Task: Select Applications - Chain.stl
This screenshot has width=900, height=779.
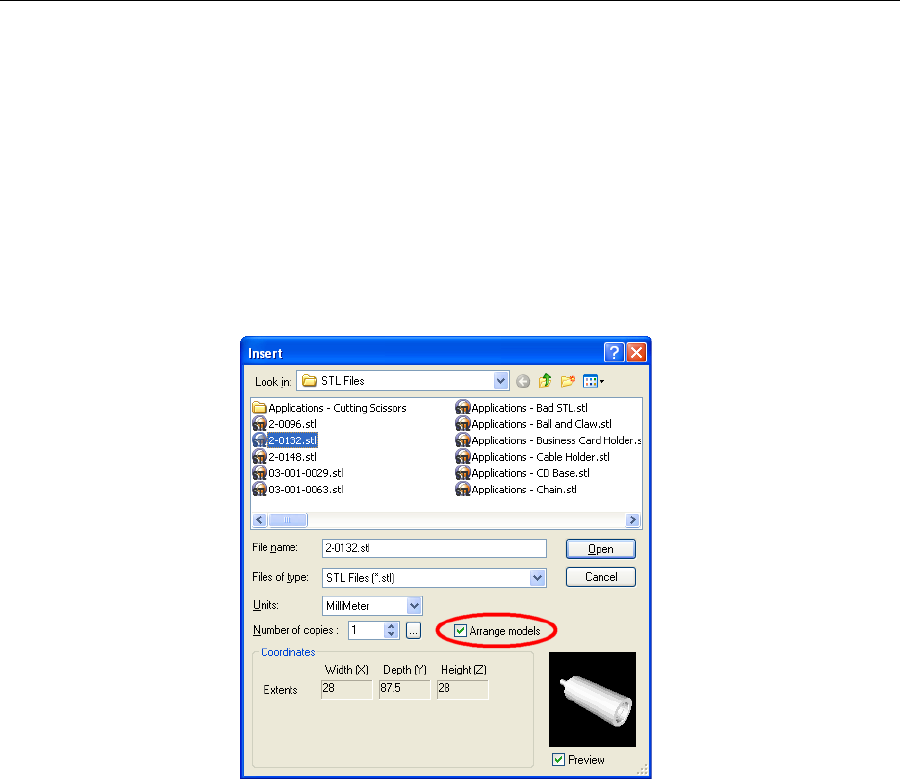Action: coord(516,490)
